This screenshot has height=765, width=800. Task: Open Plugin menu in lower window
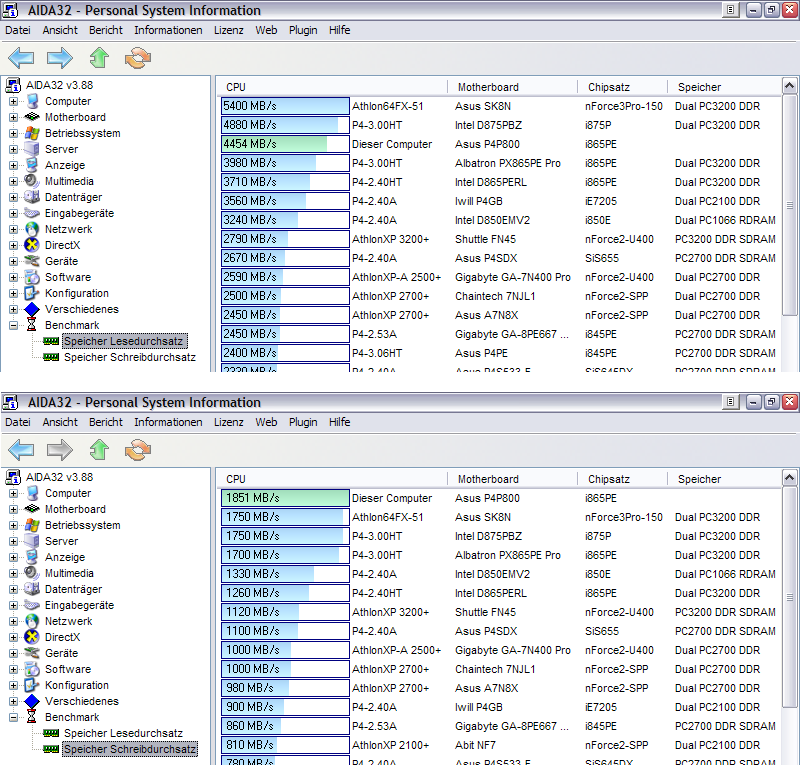coord(303,422)
